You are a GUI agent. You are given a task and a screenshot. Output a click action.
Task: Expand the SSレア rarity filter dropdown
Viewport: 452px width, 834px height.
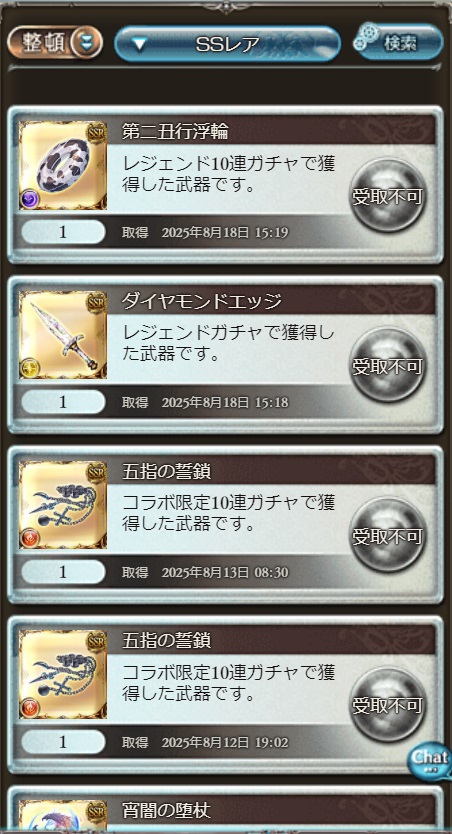(x=227, y=44)
